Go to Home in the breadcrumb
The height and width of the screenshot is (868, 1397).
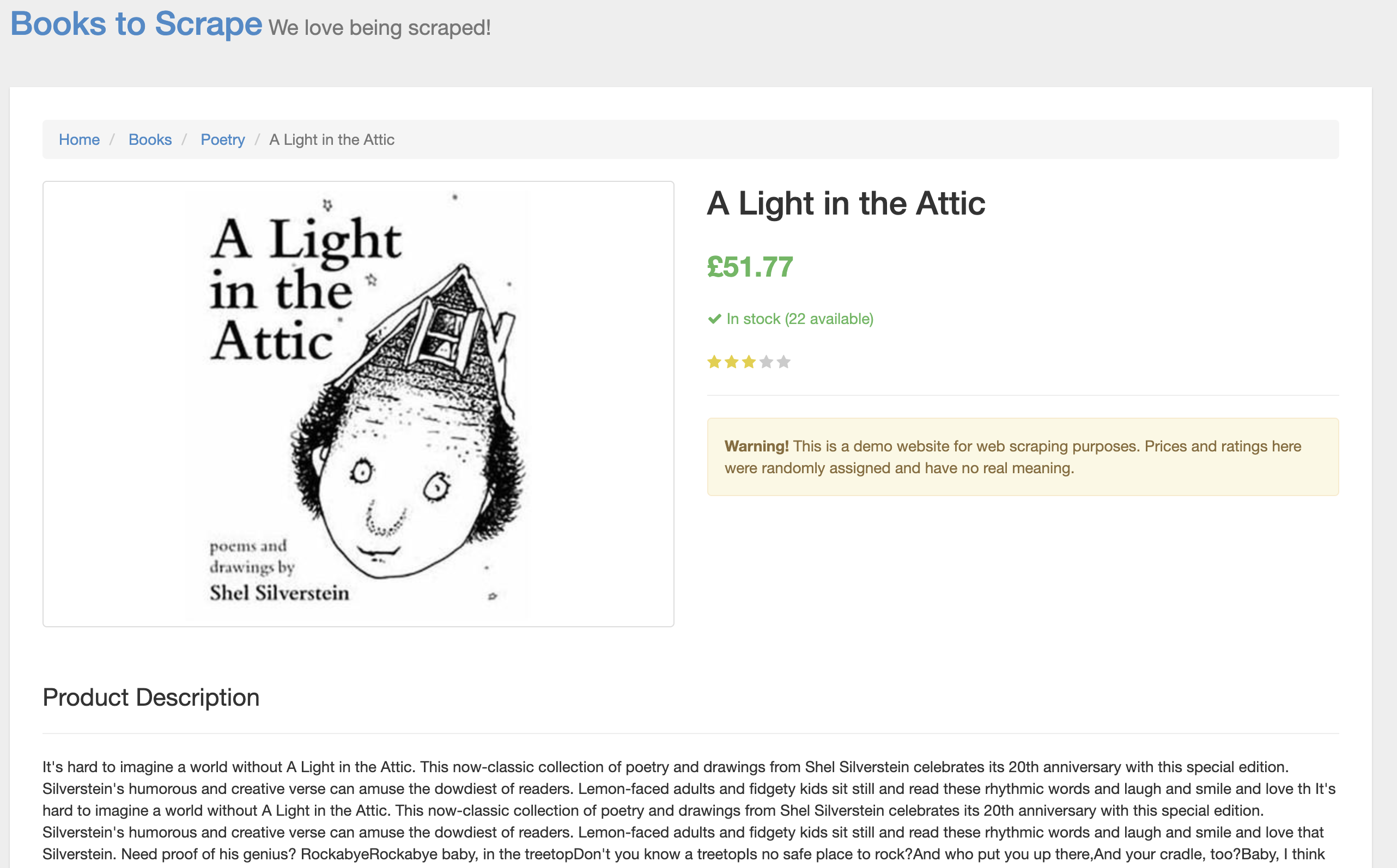(79, 139)
